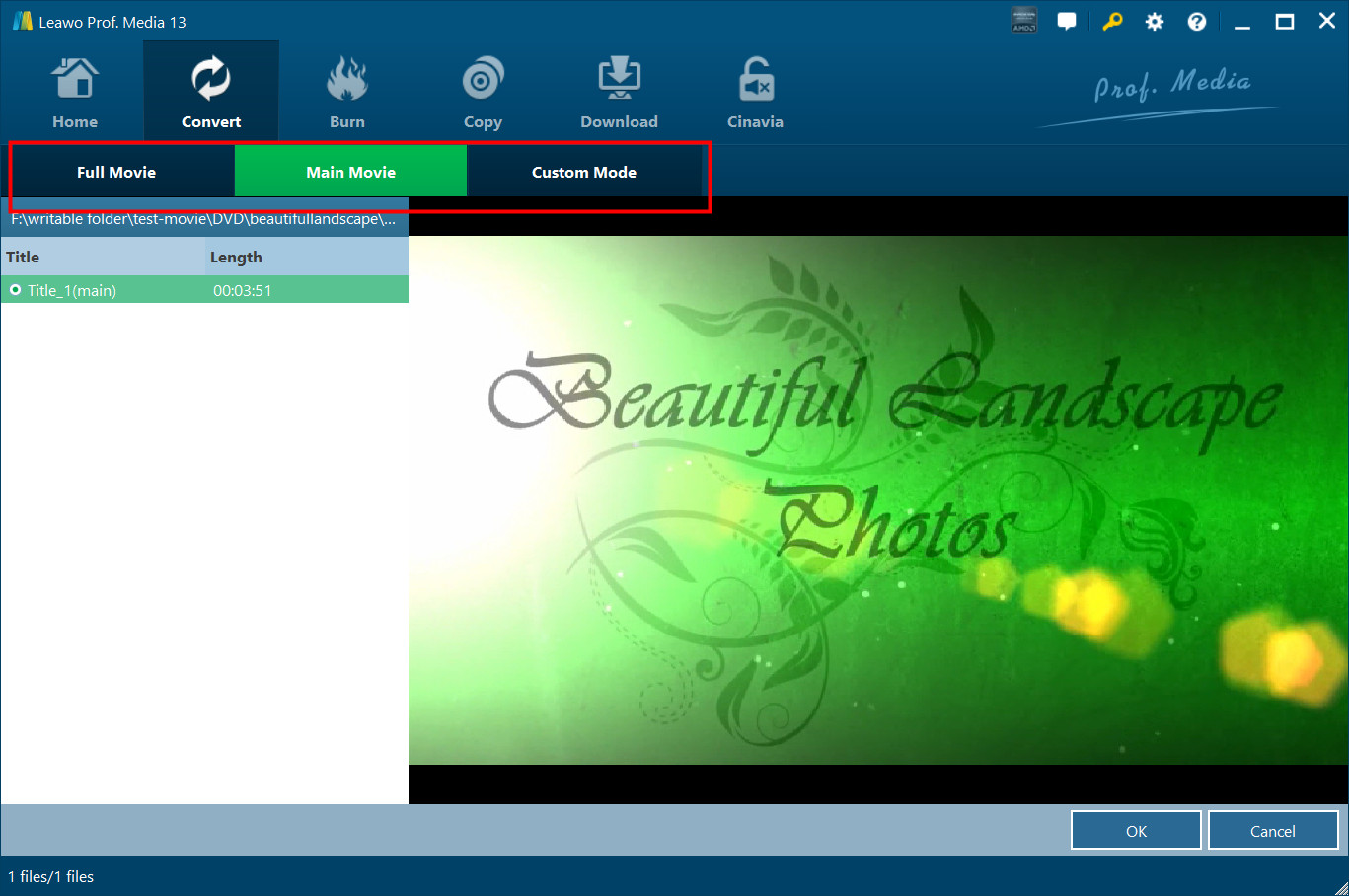
Task: Switch to Custom Mode tab
Action: pyautogui.click(x=584, y=172)
